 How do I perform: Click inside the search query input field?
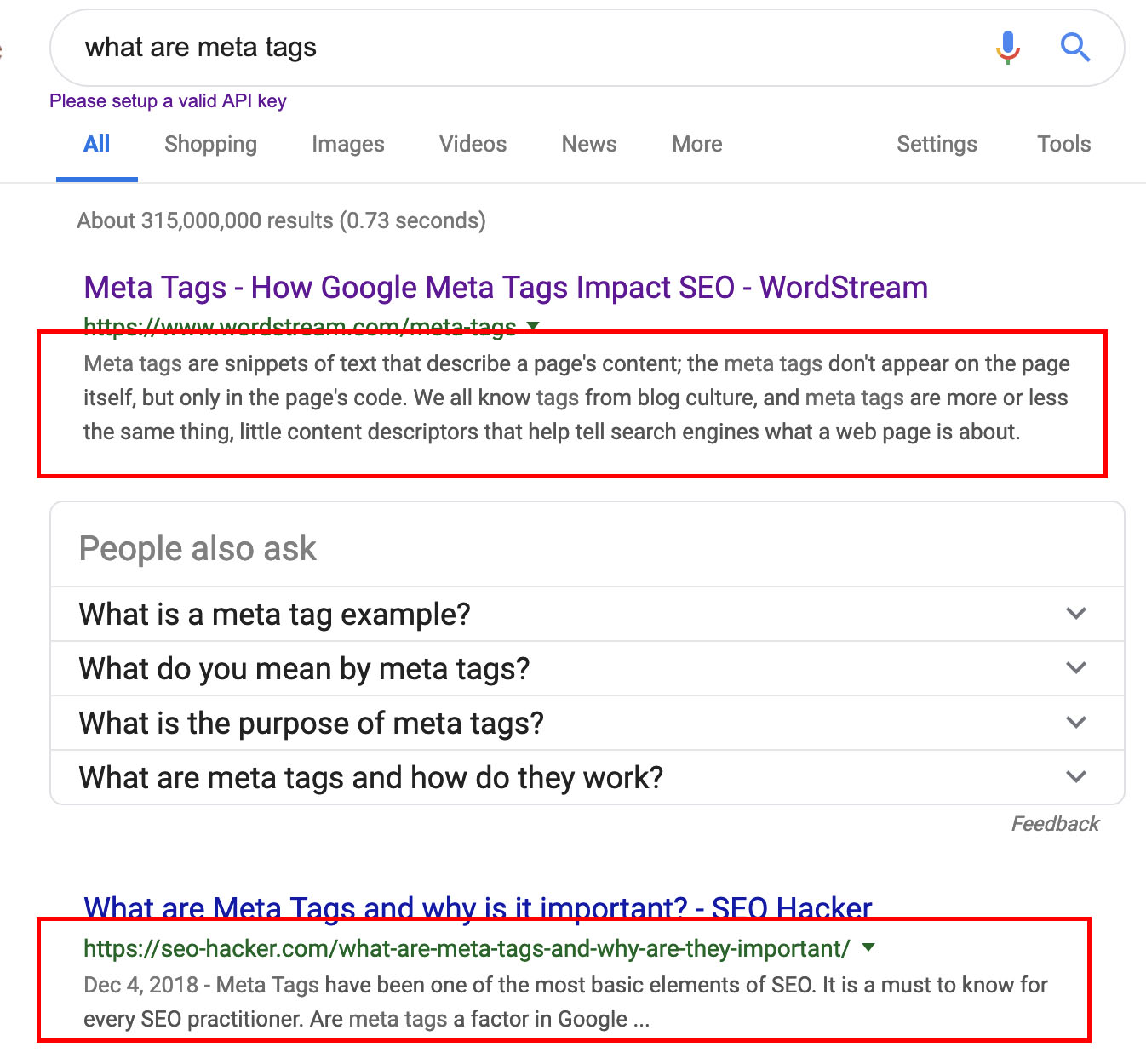[511, 48]
